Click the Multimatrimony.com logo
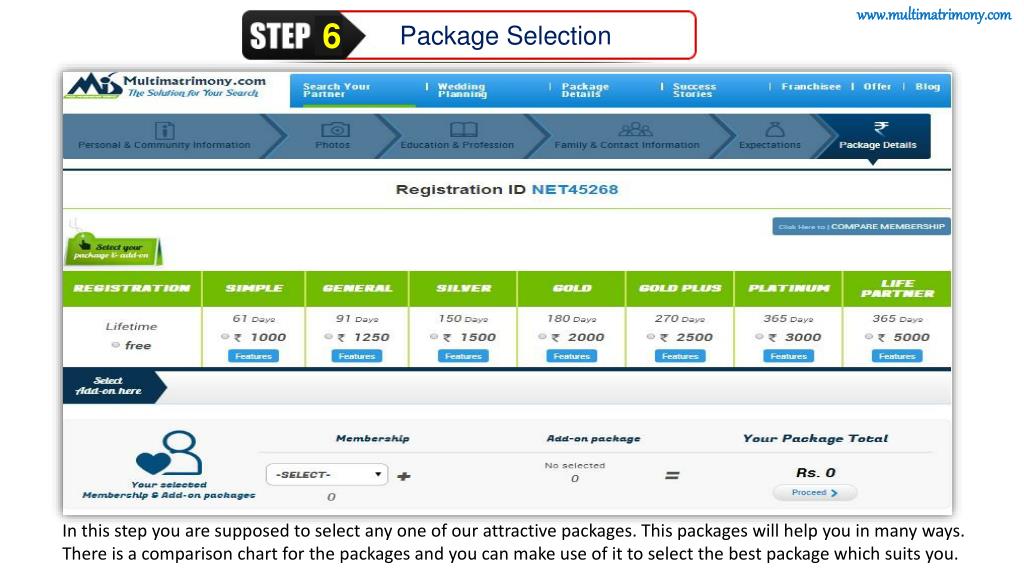Image resolution: width=1024 pixels, height=576 pixels. click(x=167, y=86)
